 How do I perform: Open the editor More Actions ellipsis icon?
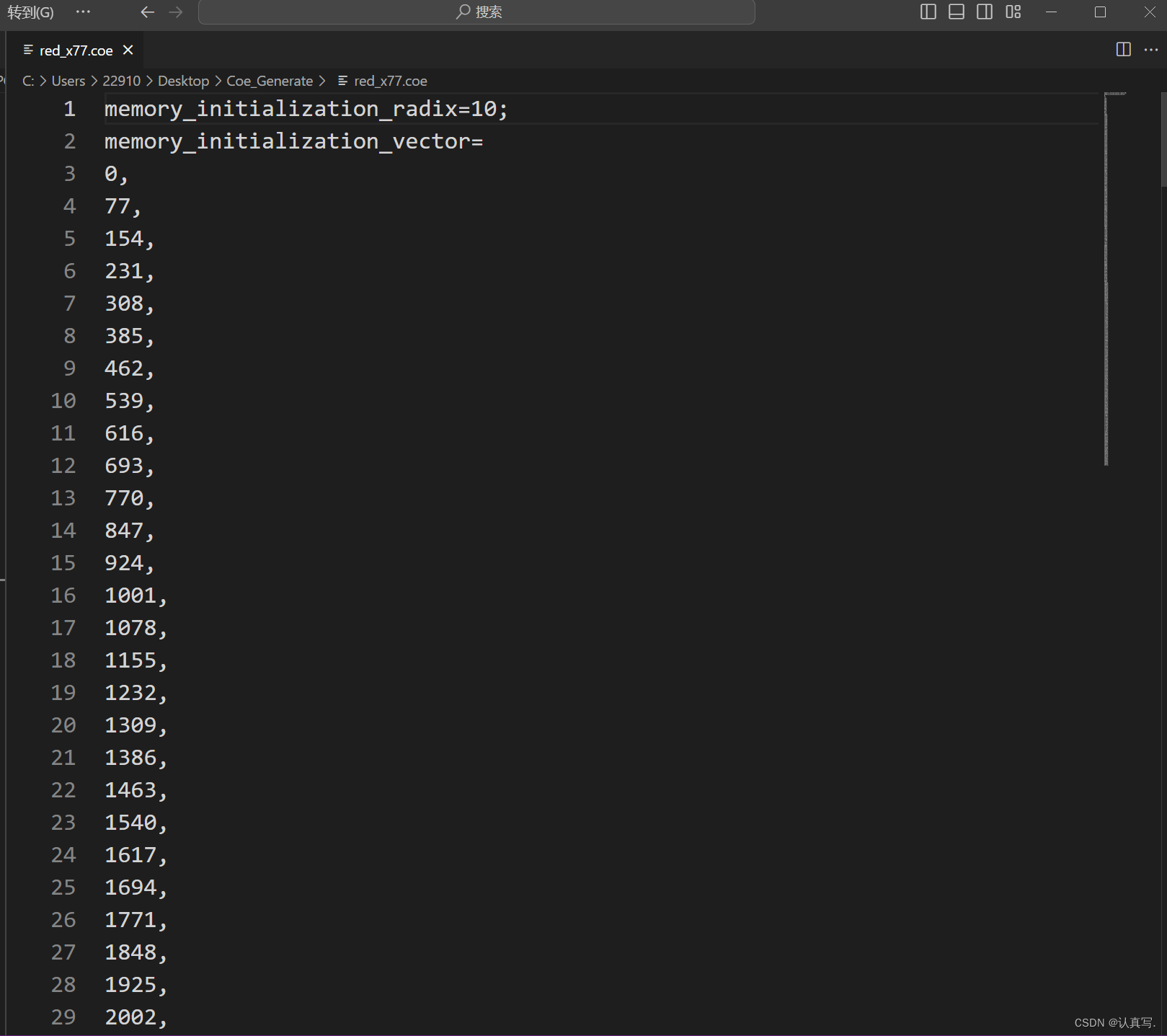pyautogui.click(x=1150, y=50)
